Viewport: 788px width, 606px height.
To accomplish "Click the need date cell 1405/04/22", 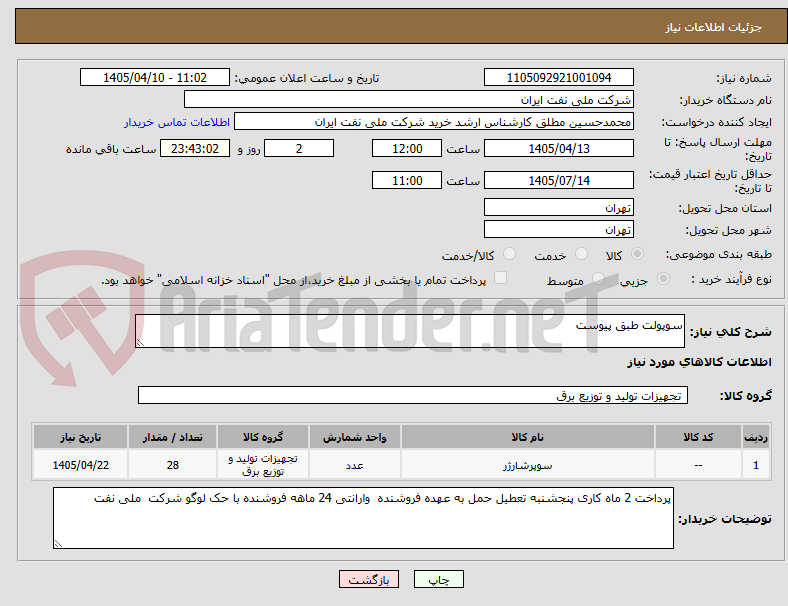I will point(80,465).
